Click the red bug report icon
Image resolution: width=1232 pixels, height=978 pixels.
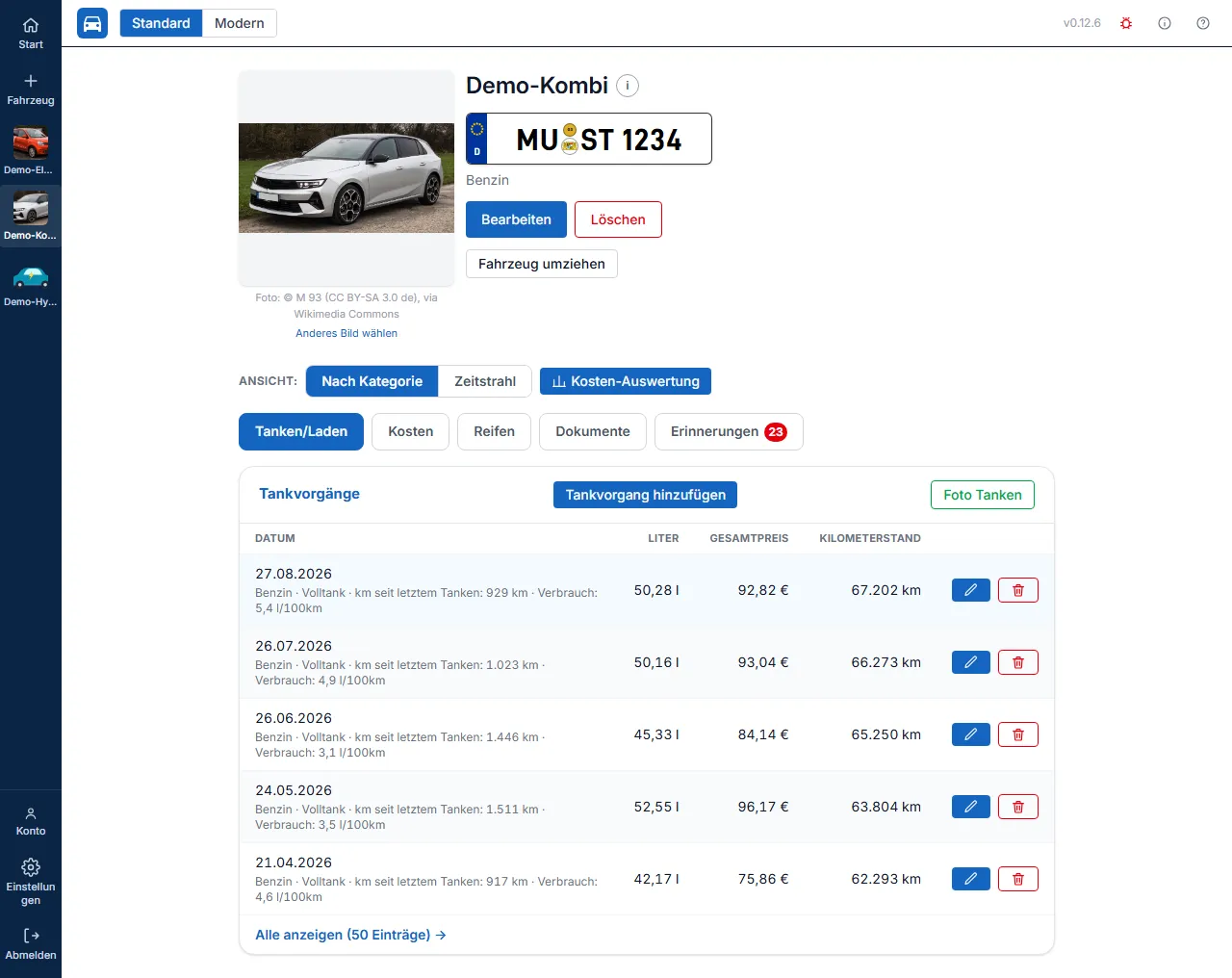(1126, 23)
